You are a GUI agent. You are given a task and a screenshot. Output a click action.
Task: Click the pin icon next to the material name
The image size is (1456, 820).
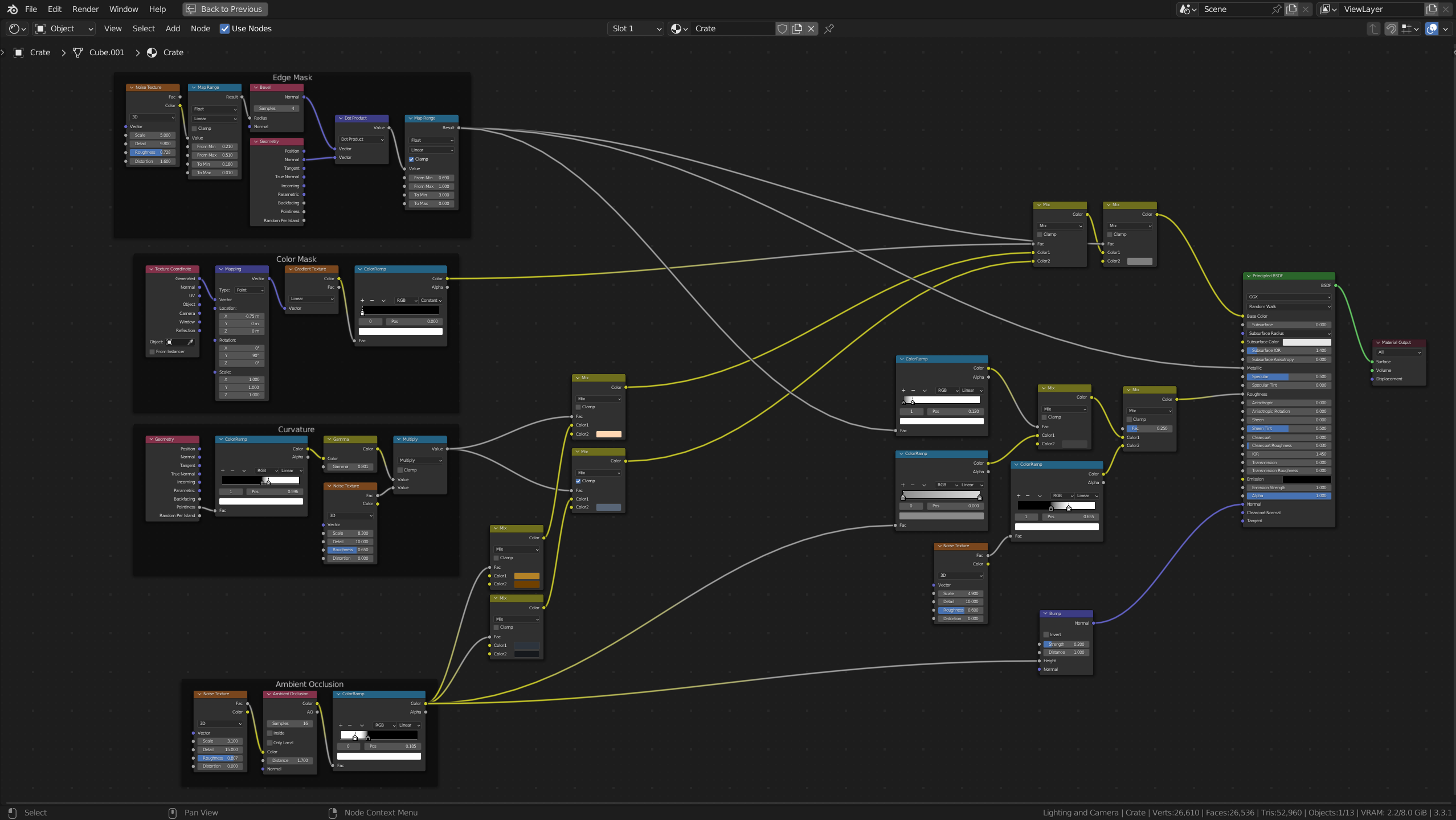(829, 28)
